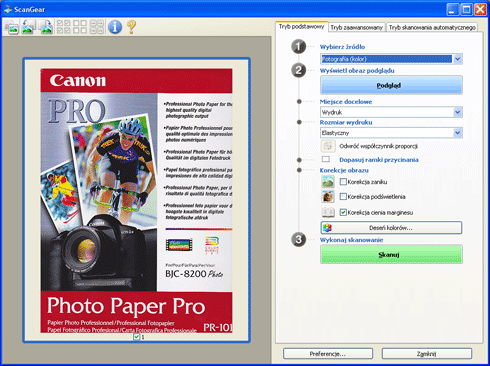Open Deseń kolorów color pattern dialog

(391, 228)
